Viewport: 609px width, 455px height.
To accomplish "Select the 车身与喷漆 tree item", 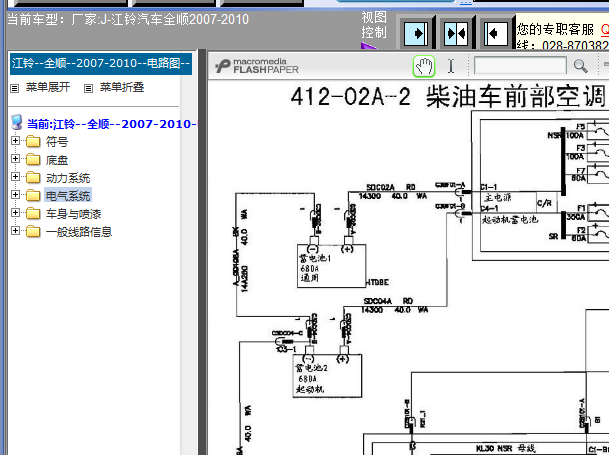I will (73, 214).
